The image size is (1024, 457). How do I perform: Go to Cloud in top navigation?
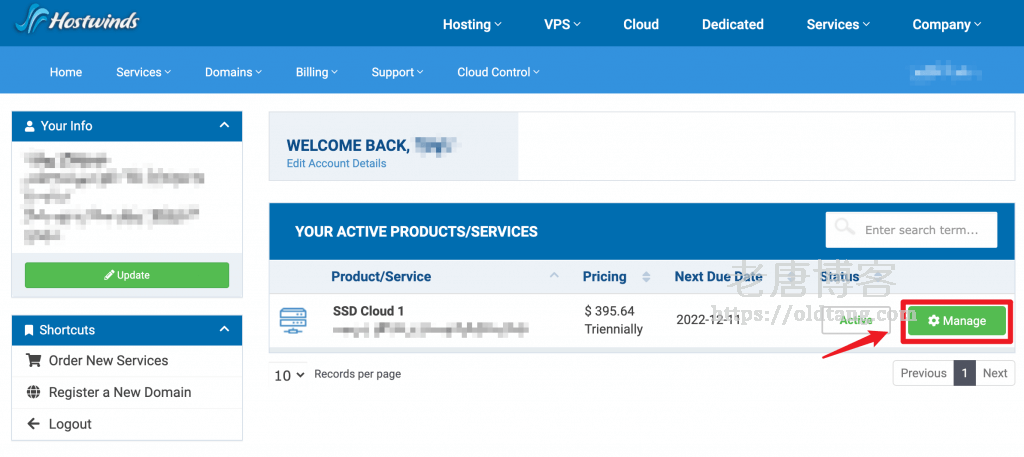pyautogui.click(x=641, y=24)
